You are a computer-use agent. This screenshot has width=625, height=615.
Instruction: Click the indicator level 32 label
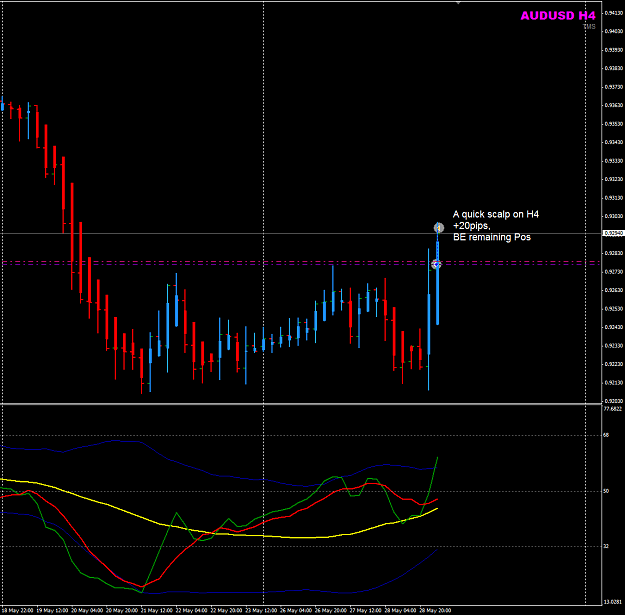(606, 546)
